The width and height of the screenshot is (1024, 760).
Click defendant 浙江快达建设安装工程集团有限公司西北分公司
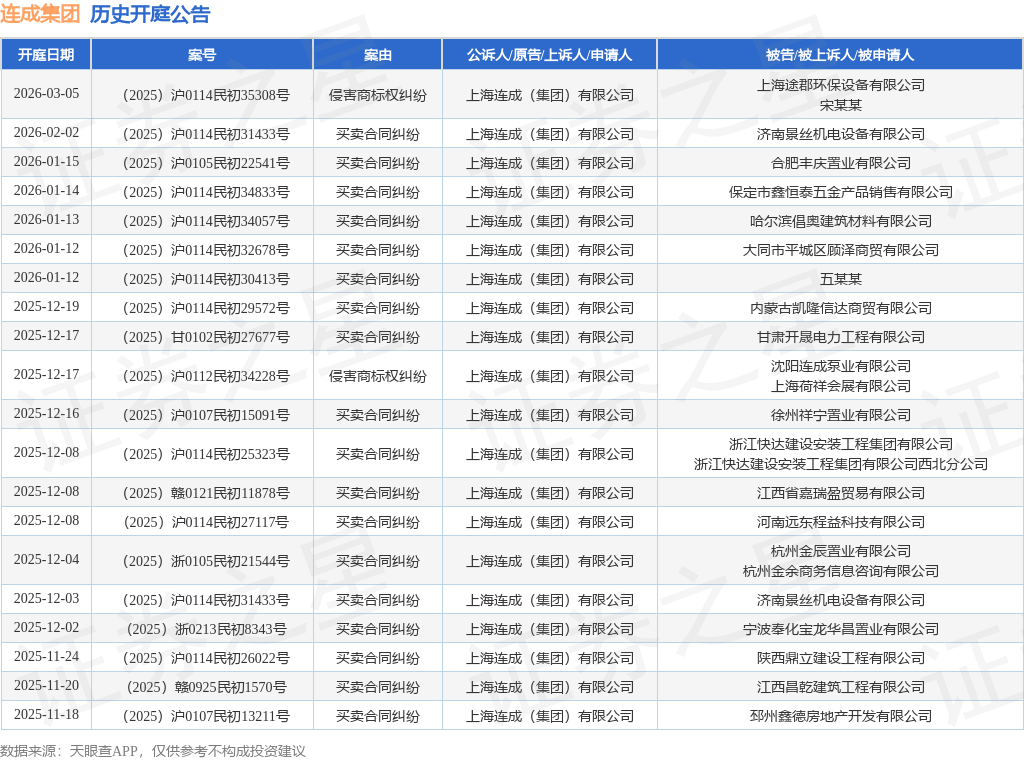pos(840,464)
